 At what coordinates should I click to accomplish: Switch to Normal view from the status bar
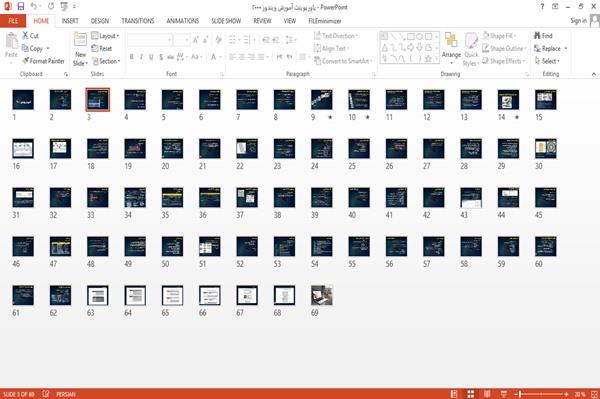click(454, 394)
